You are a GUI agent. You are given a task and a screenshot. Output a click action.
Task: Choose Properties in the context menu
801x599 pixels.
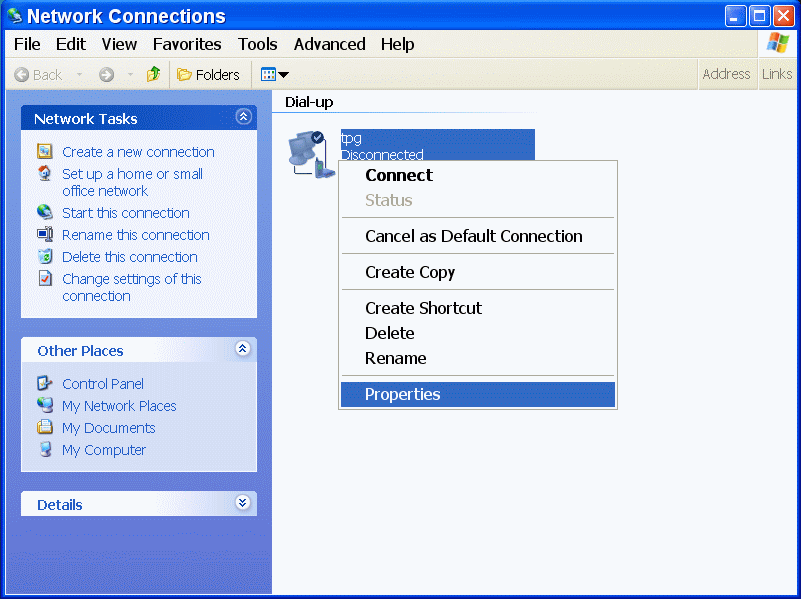478,394
